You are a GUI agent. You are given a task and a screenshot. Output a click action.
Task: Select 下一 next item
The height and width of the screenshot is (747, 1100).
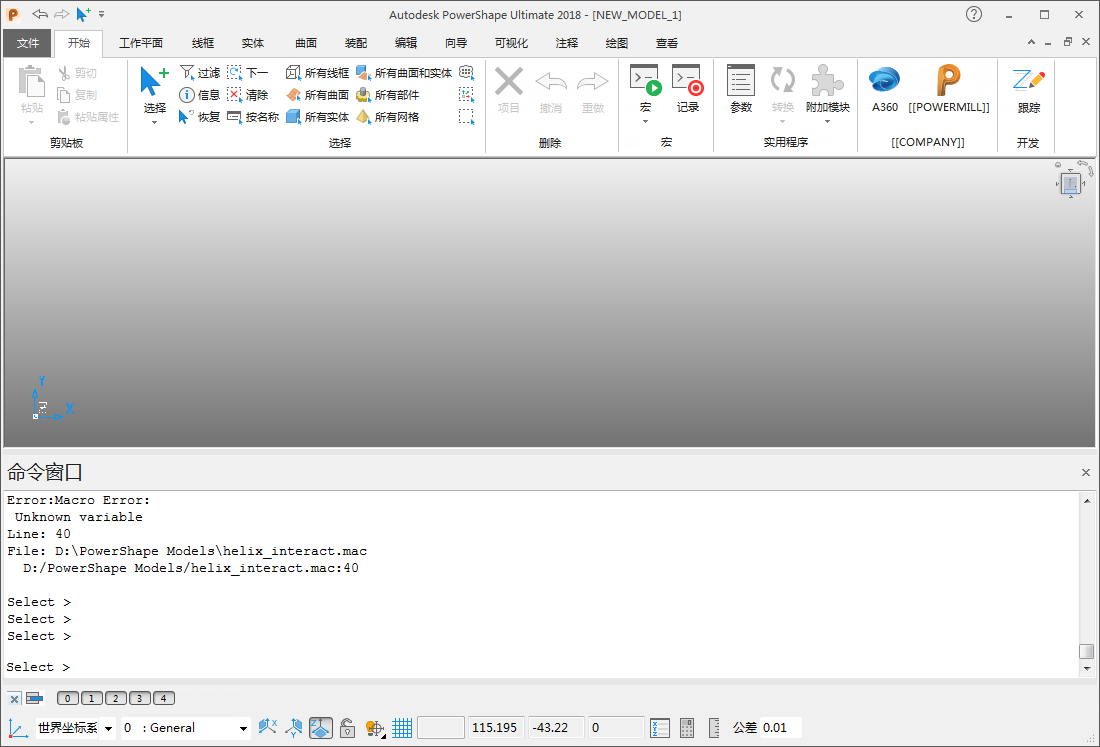(x=248, y=72)
